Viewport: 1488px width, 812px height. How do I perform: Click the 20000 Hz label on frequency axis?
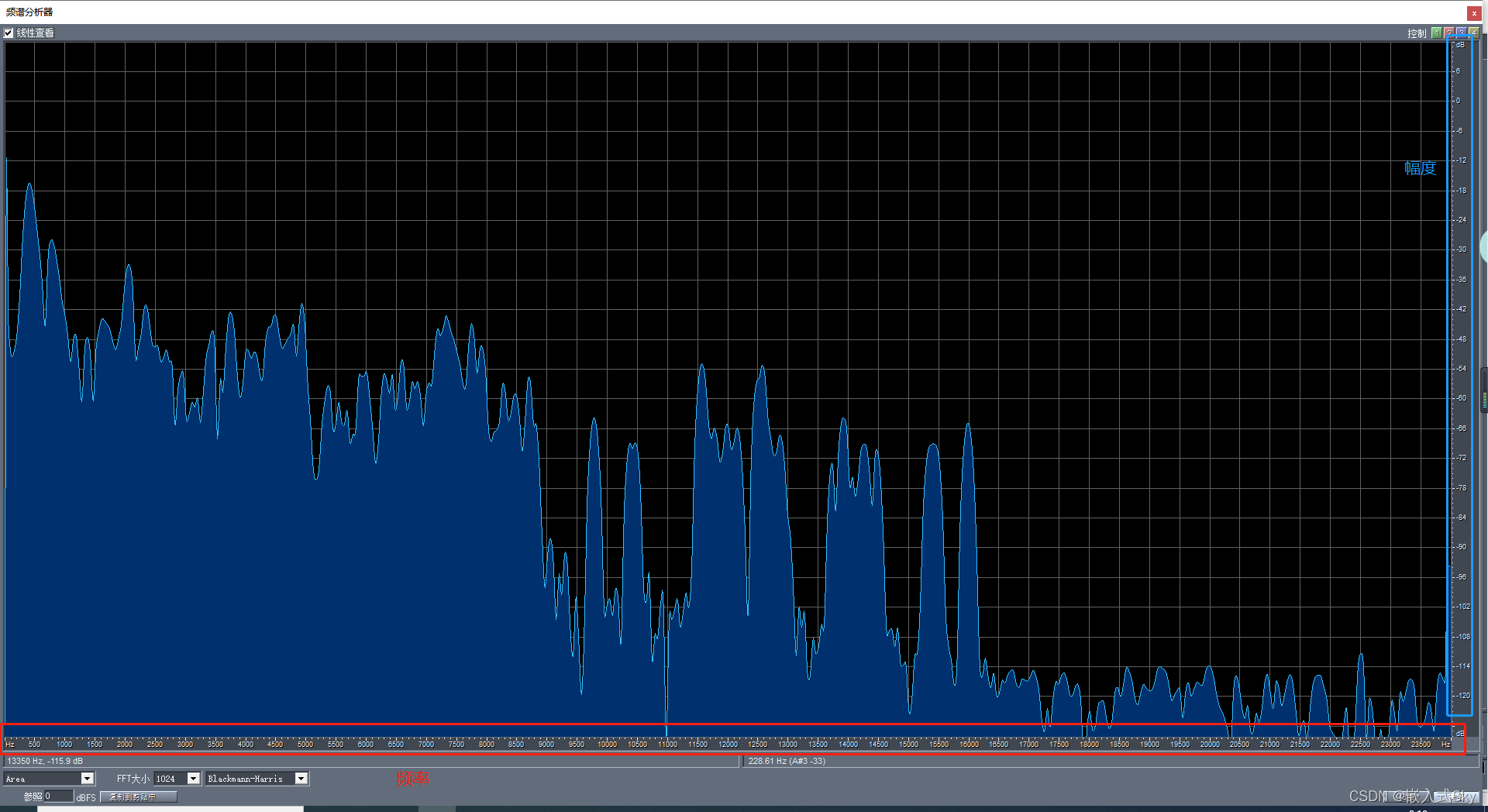pos(1210,744)
